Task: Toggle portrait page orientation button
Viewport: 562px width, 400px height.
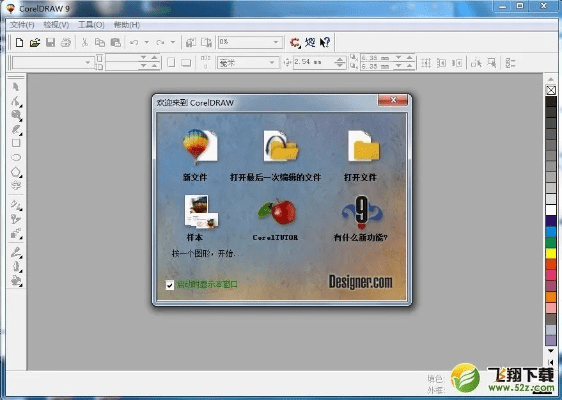Action: (171, 62)
